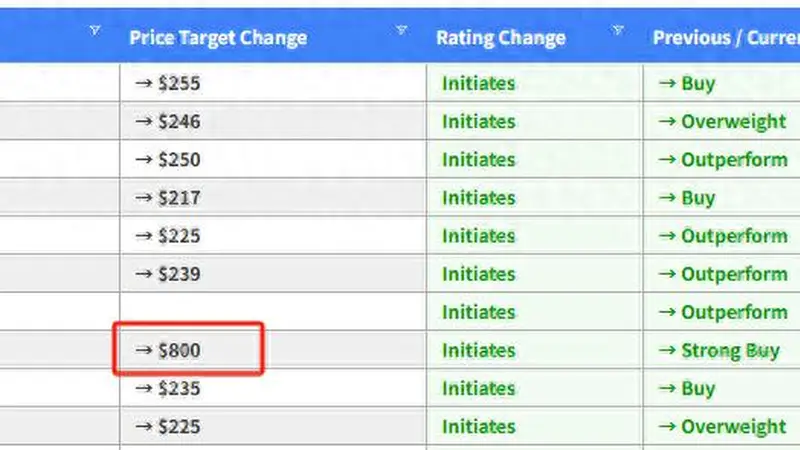The width and height of the screenshot is (800, 450).
Task: Click the Strong Buy rating text
Action: [x=730, y=351]
